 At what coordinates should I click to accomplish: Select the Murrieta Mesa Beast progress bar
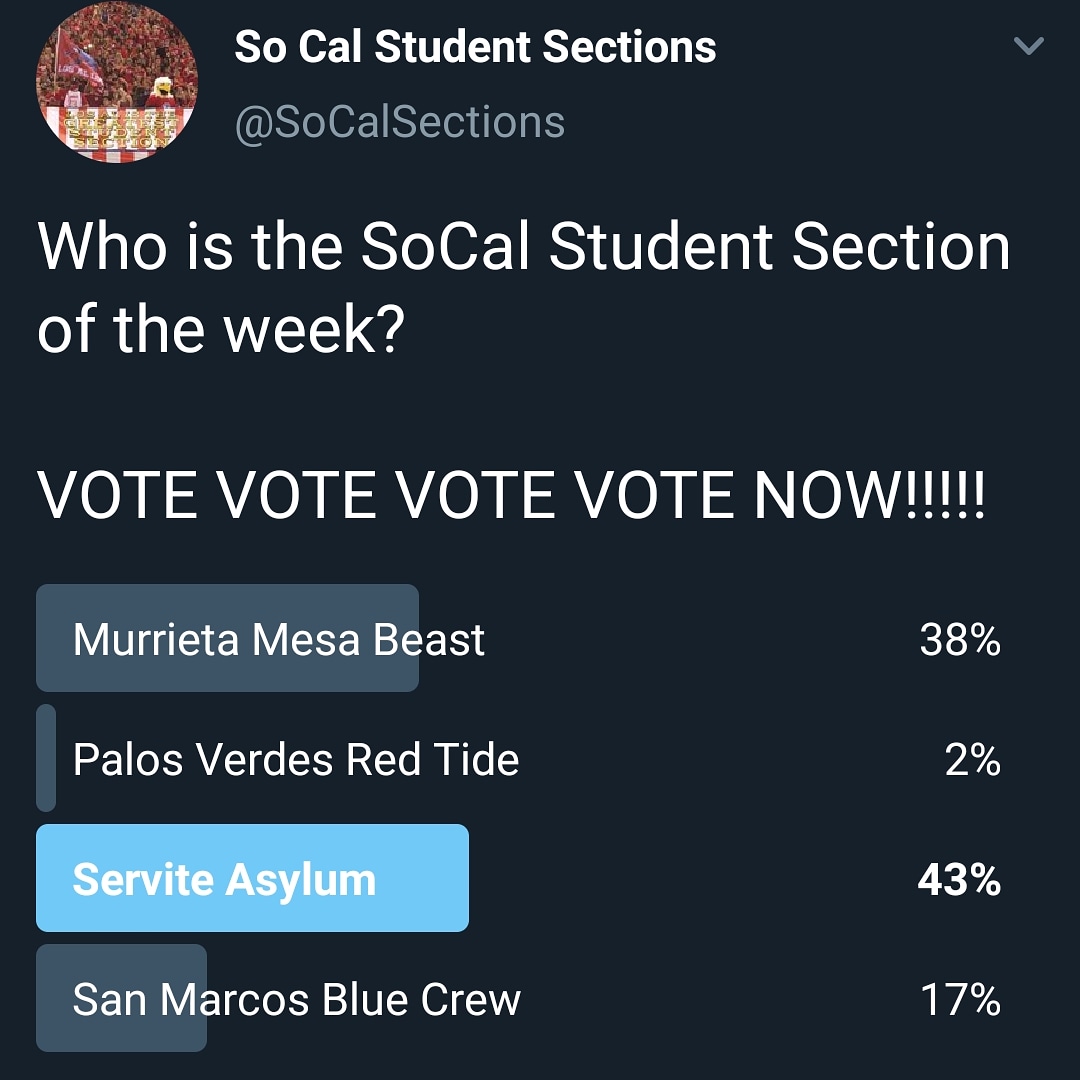pos(227,638)
